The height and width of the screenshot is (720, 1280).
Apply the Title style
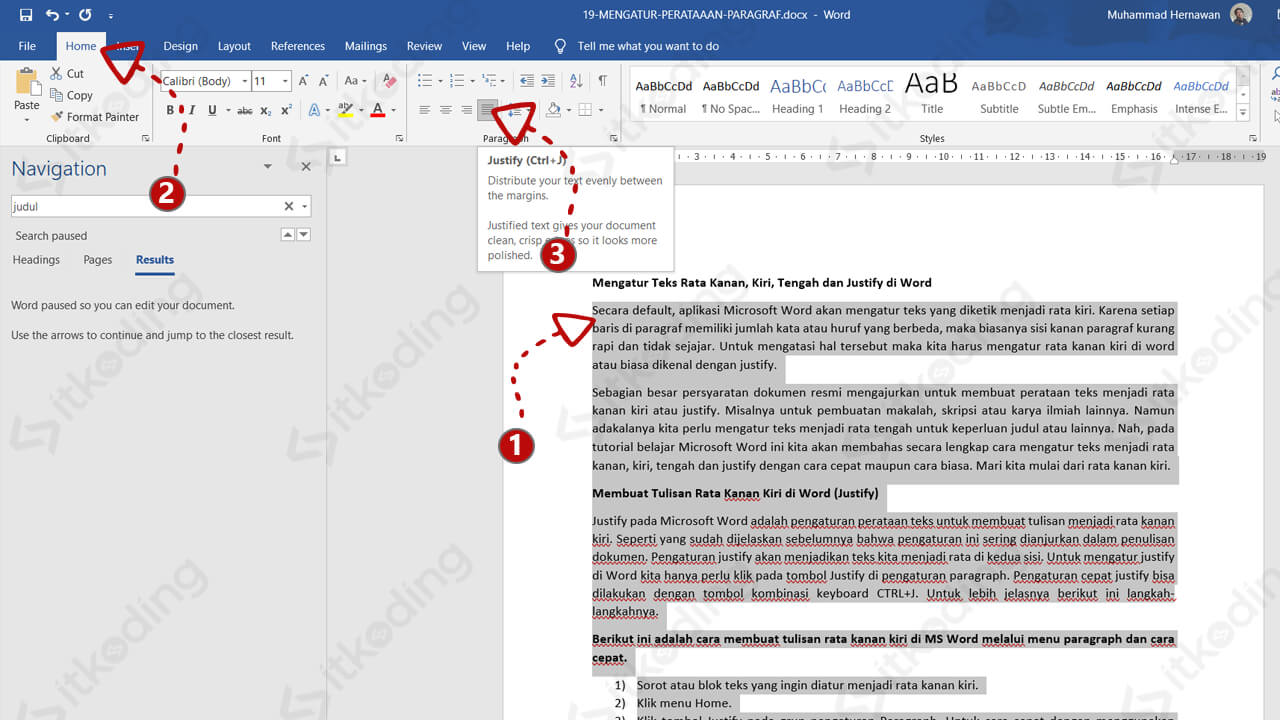tap(932, 96)
